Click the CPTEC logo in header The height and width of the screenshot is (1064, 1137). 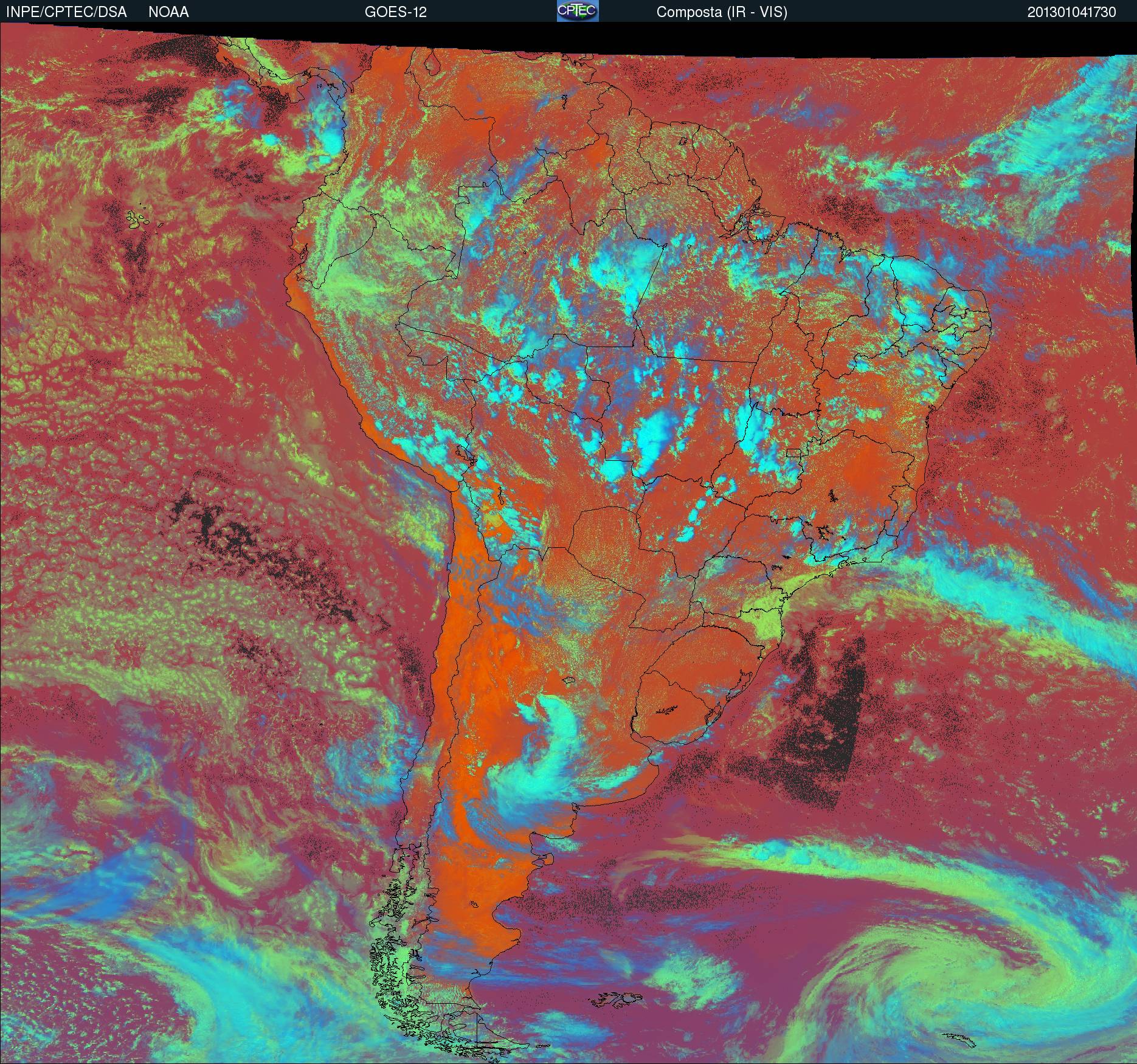578,11
